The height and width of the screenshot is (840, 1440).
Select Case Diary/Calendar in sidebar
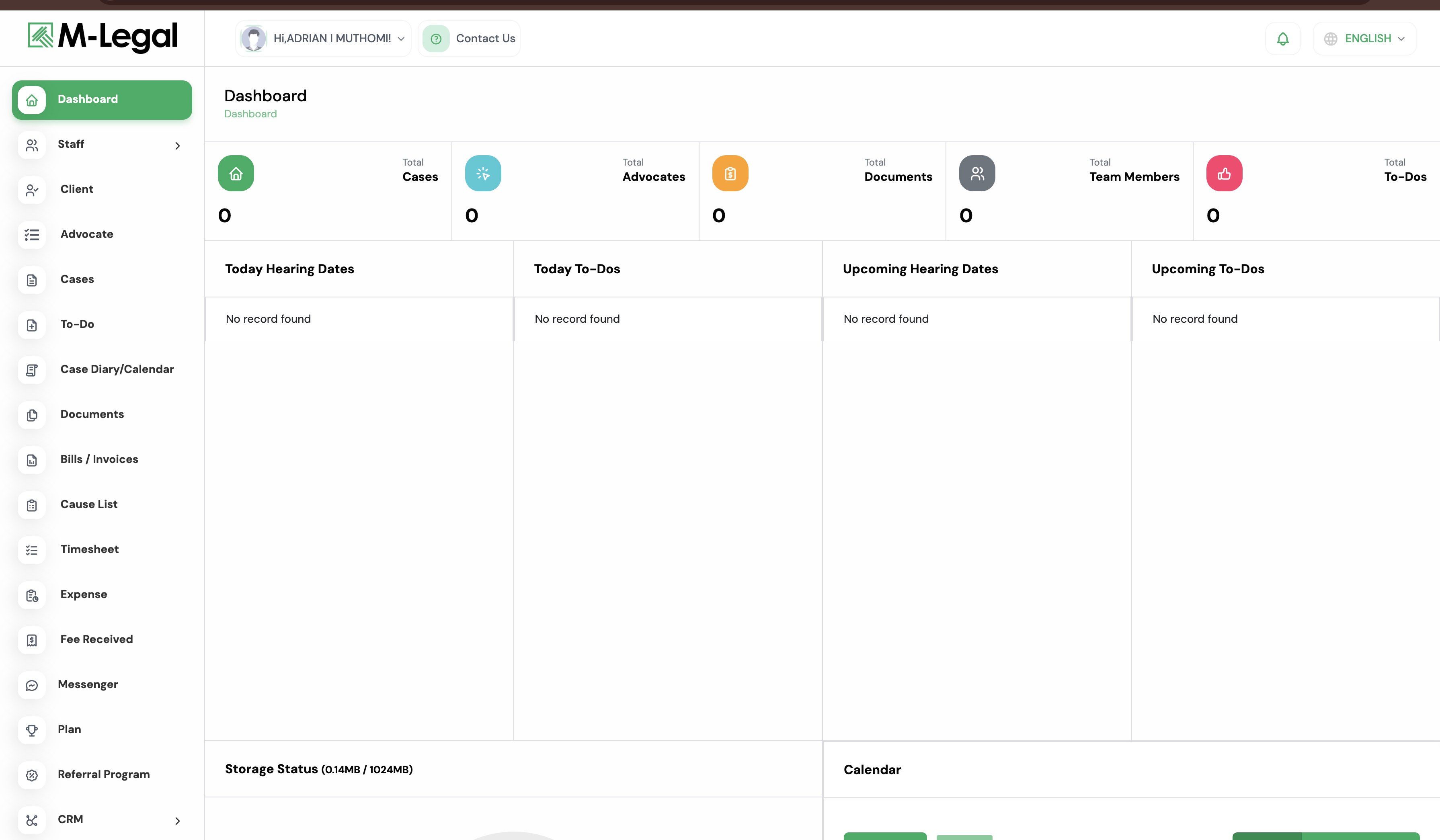[117, 369]
